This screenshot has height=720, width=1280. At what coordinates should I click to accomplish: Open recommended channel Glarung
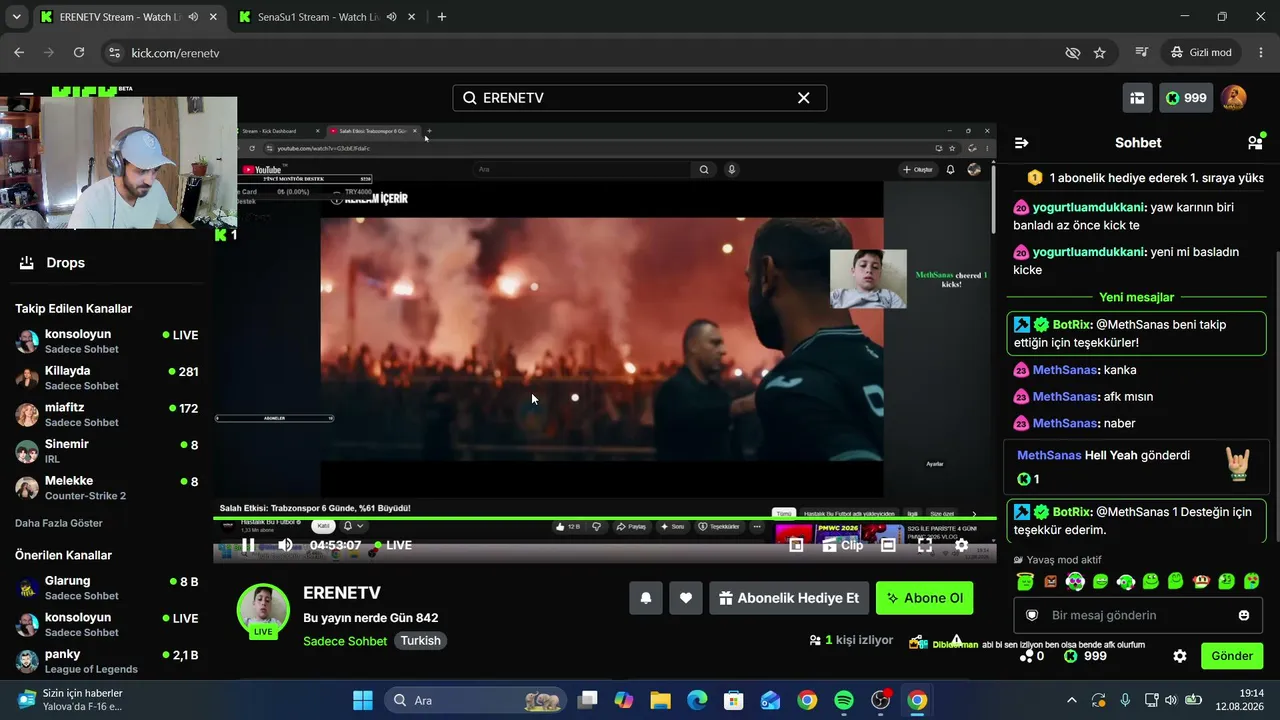pos(106,587)
